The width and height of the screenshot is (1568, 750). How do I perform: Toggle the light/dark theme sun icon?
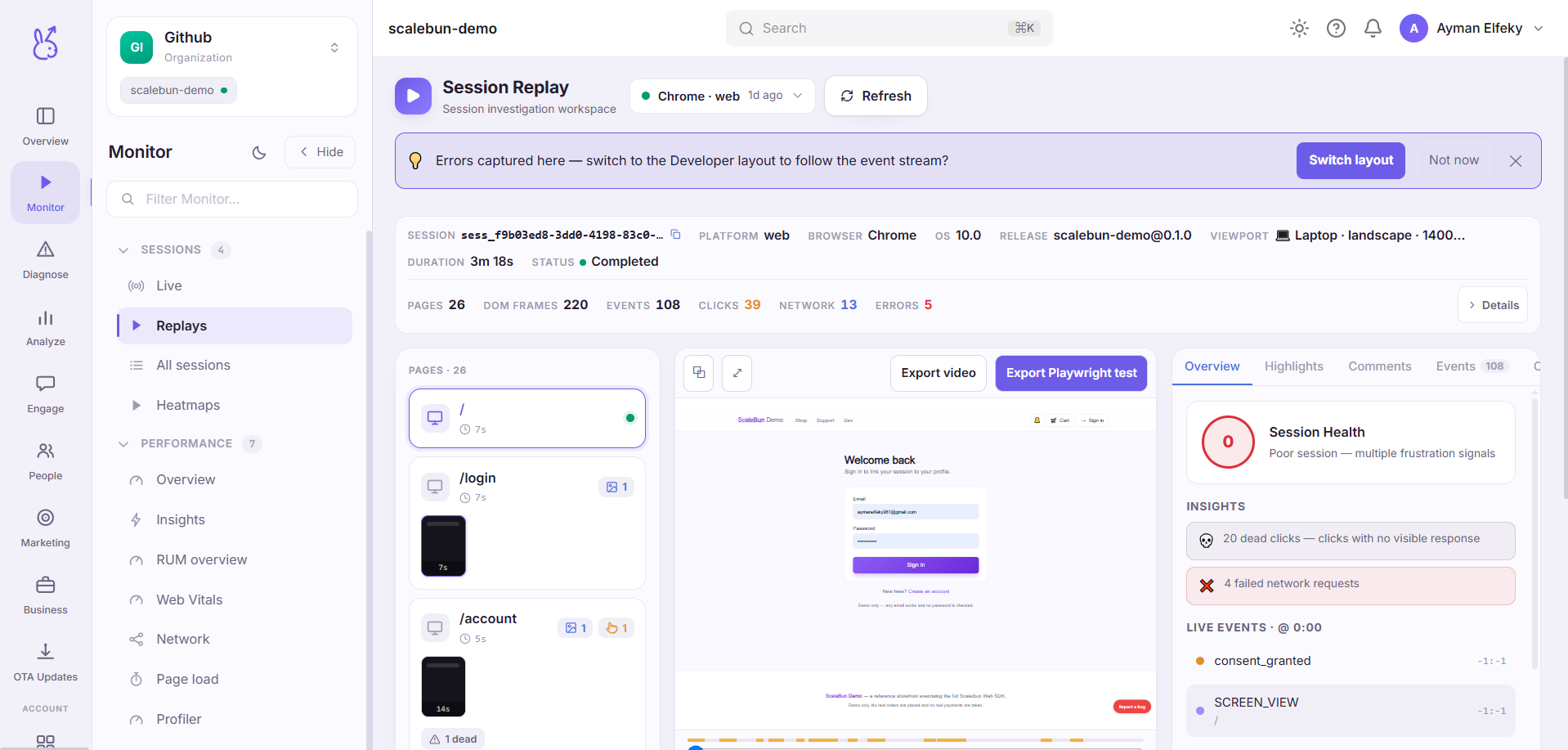pyautogui.click(x=1299, y=29)
